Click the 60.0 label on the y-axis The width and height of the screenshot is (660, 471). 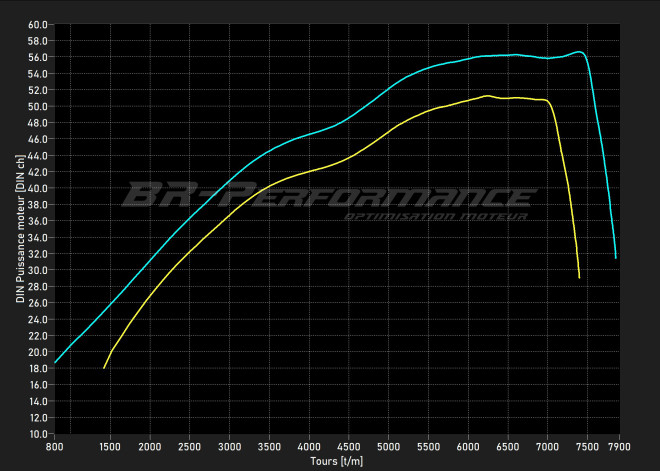(x=38, y=24)
